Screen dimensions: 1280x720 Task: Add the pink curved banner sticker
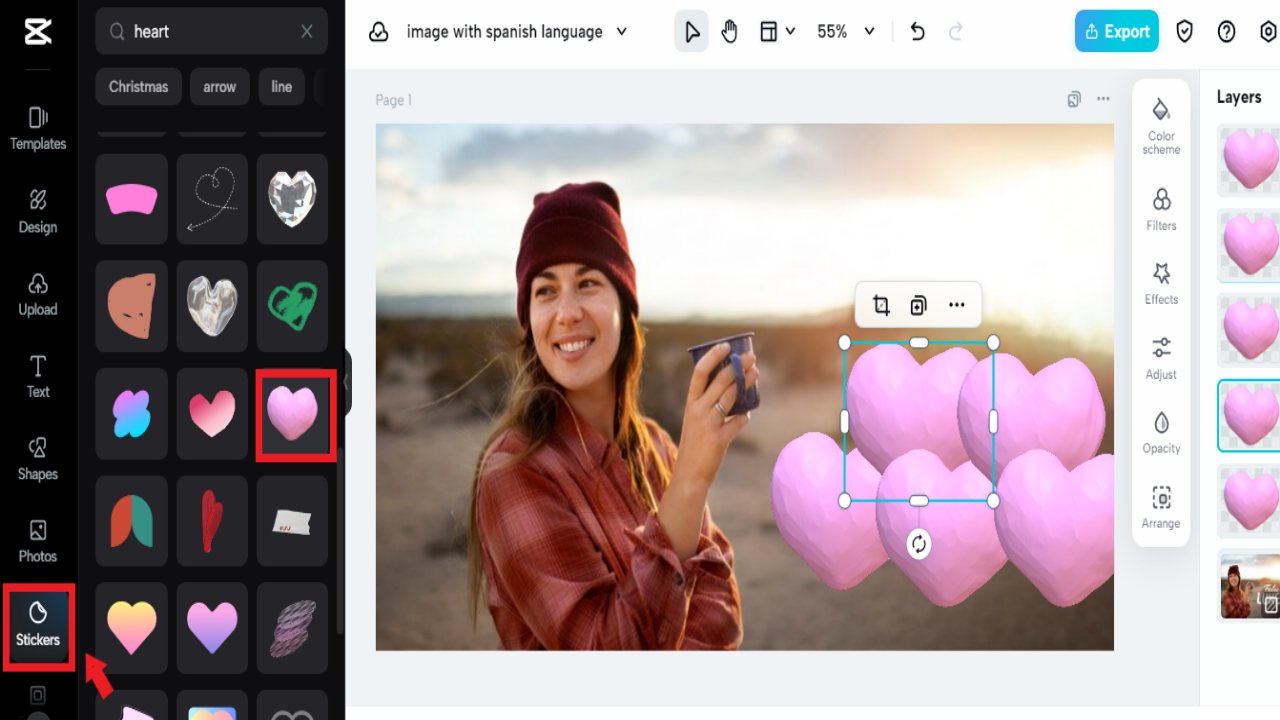(x=132, y=199)
